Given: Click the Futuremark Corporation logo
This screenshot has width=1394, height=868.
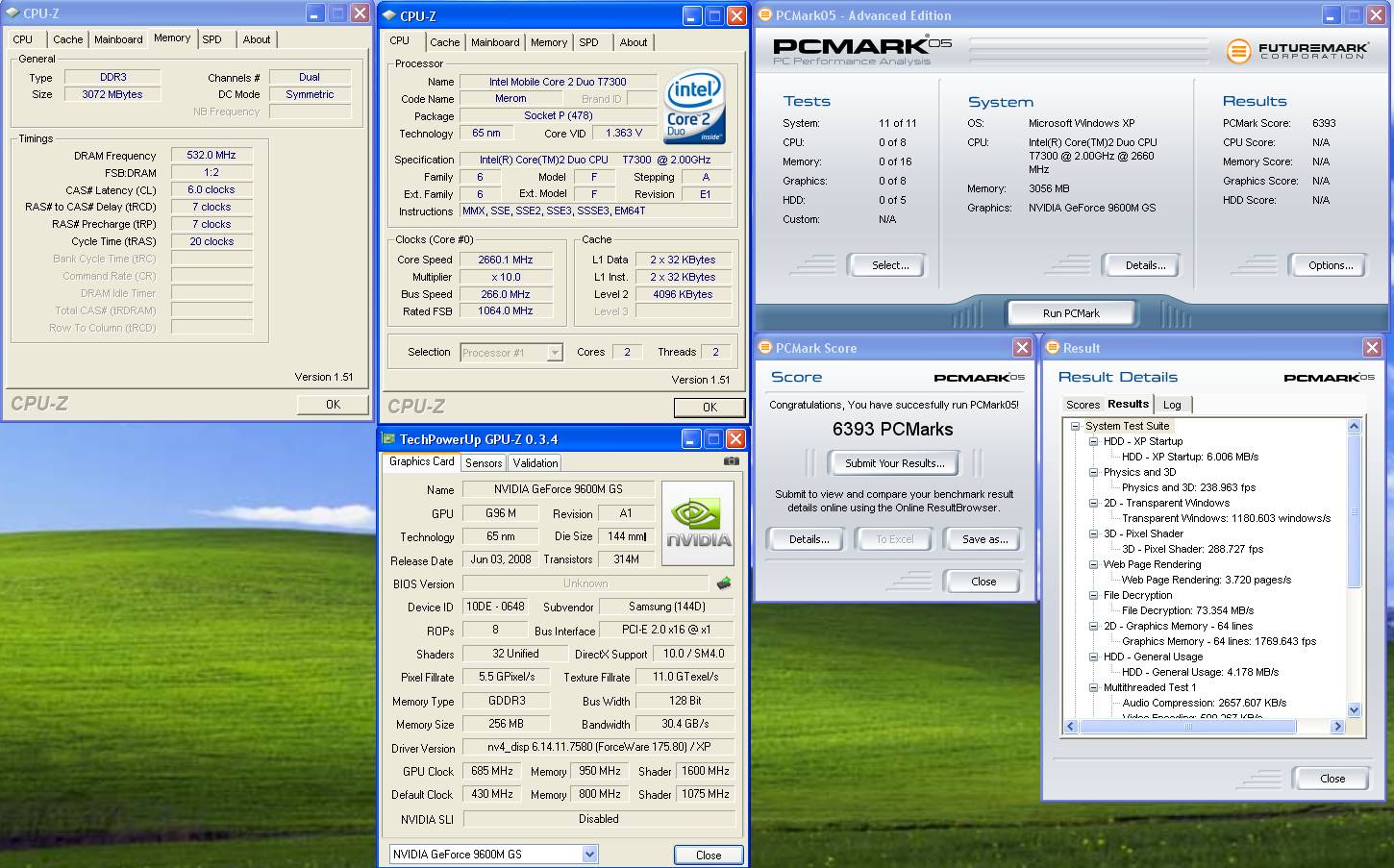Looking at the screenshot, I should click(x=1299, y=51).
